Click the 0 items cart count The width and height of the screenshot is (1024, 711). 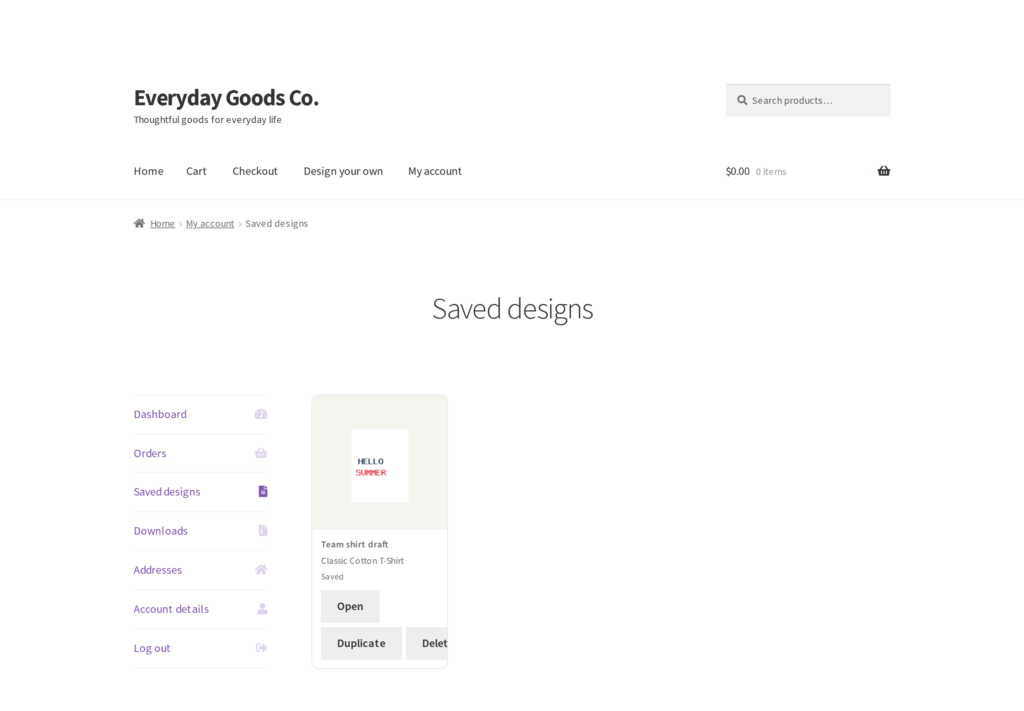(771, 172)
